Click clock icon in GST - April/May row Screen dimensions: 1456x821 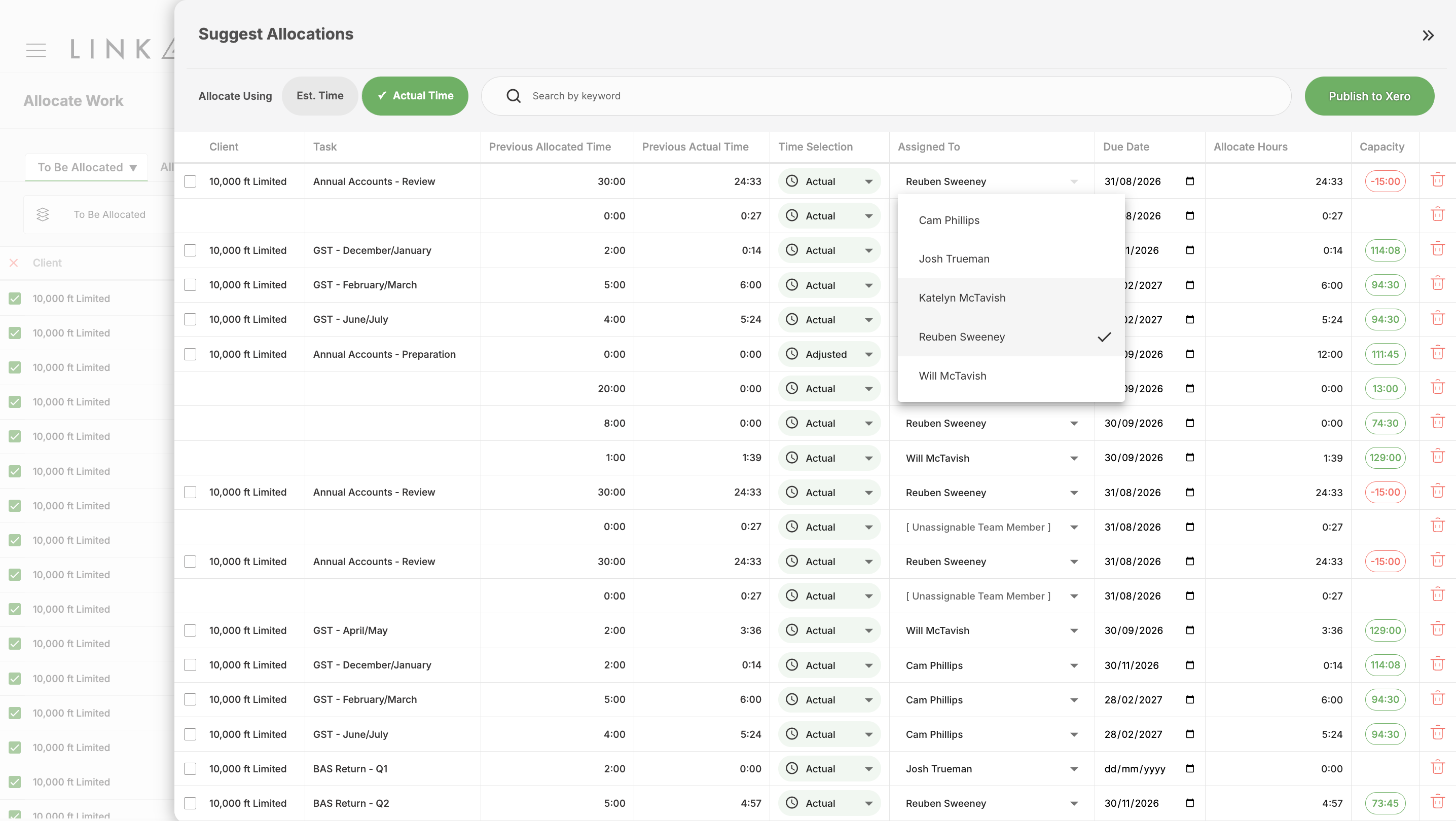pyautogui.click(x=792, y=630)
